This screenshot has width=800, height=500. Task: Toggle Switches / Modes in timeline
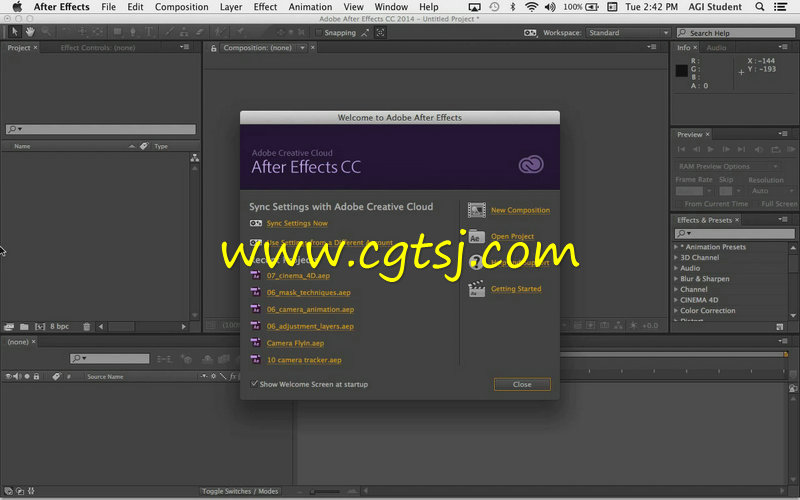[x=240, y=491]
